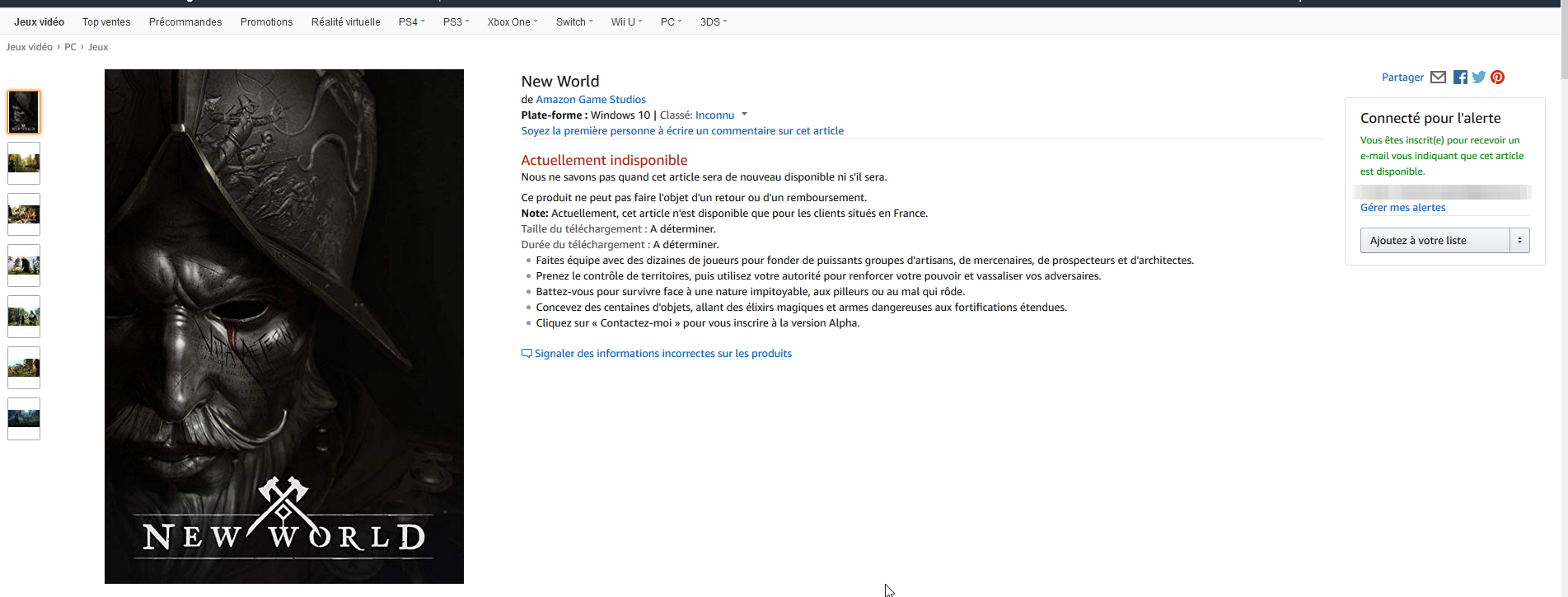1568x597 pixels.
Task: Open Top ventes in navigation bar
Action: point(106,22)
